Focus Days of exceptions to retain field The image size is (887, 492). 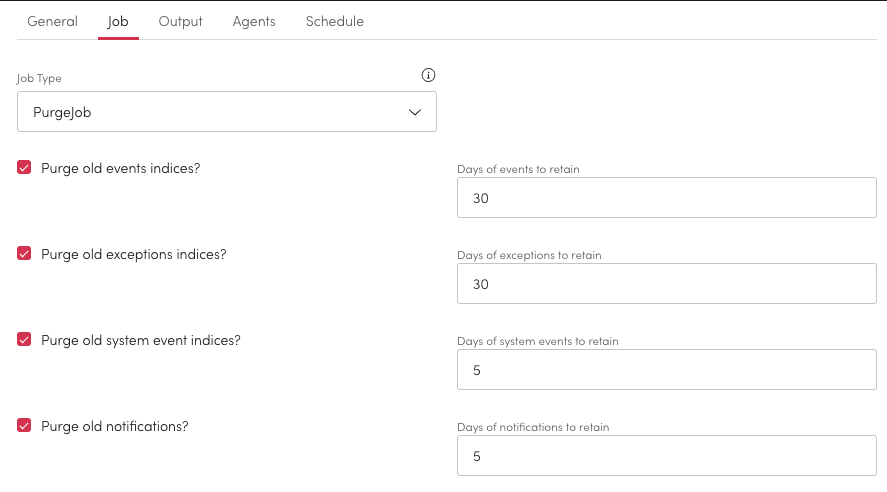(x=666, y=284)
